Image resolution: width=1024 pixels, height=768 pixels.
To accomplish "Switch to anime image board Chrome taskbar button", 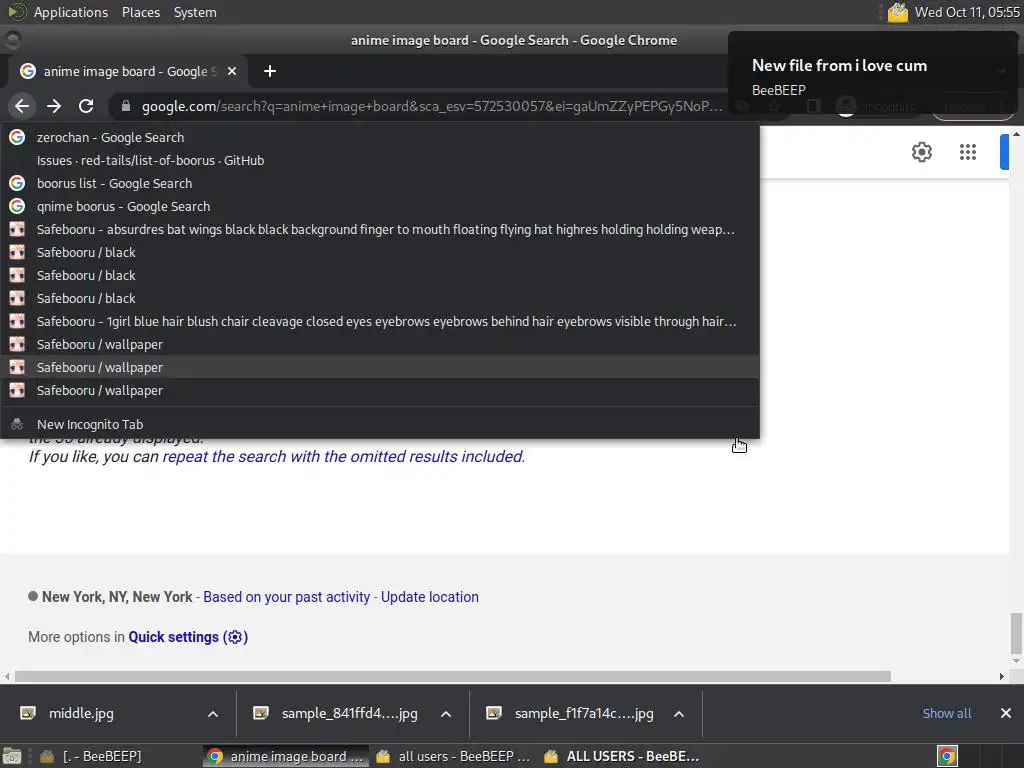I will (x=286, y=756).
